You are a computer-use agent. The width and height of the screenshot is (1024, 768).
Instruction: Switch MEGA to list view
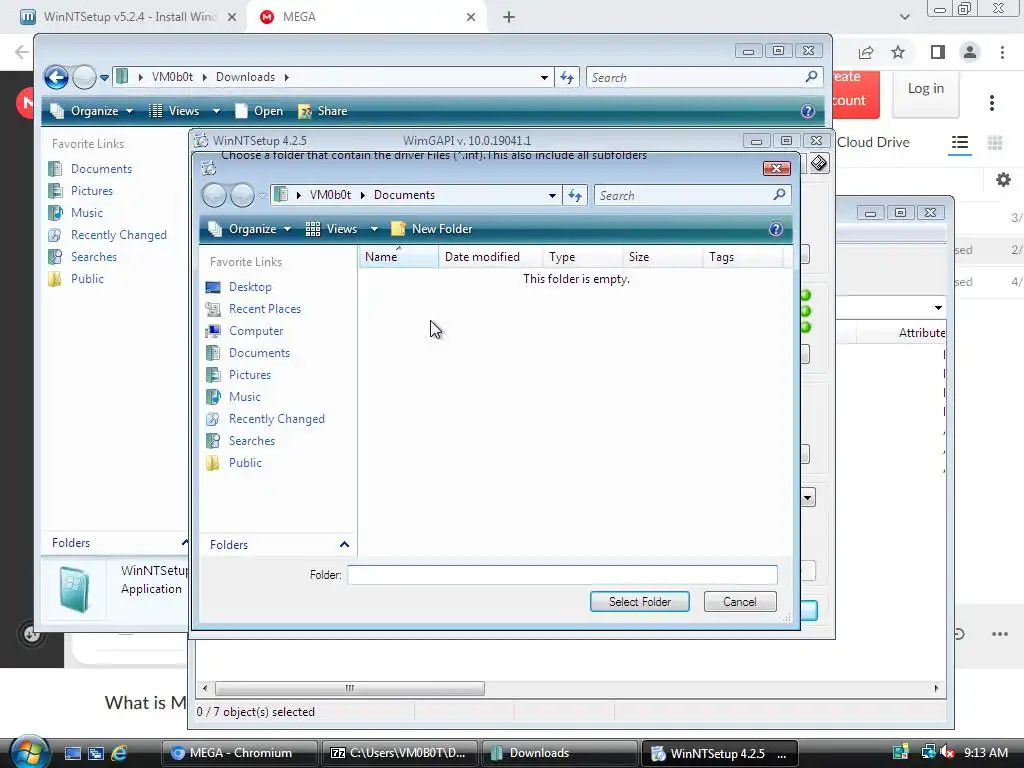(x=959, y=142)
